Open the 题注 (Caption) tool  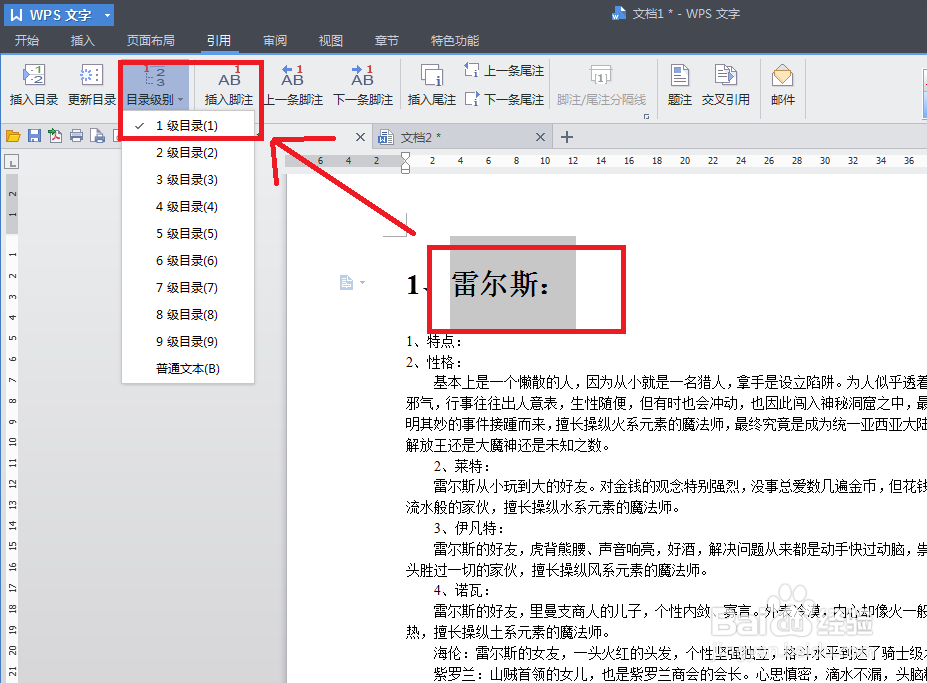pos(678,85)
